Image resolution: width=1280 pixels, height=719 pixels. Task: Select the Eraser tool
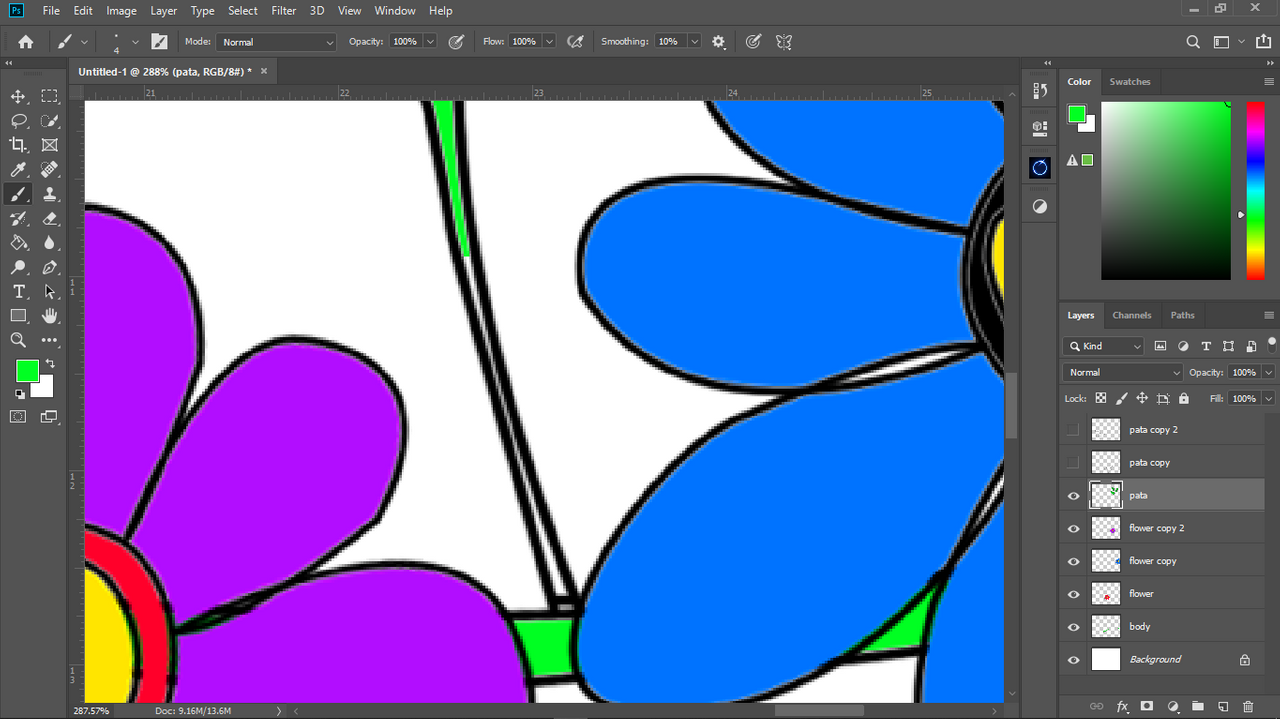pyautogui.click(x=50, y=219)
